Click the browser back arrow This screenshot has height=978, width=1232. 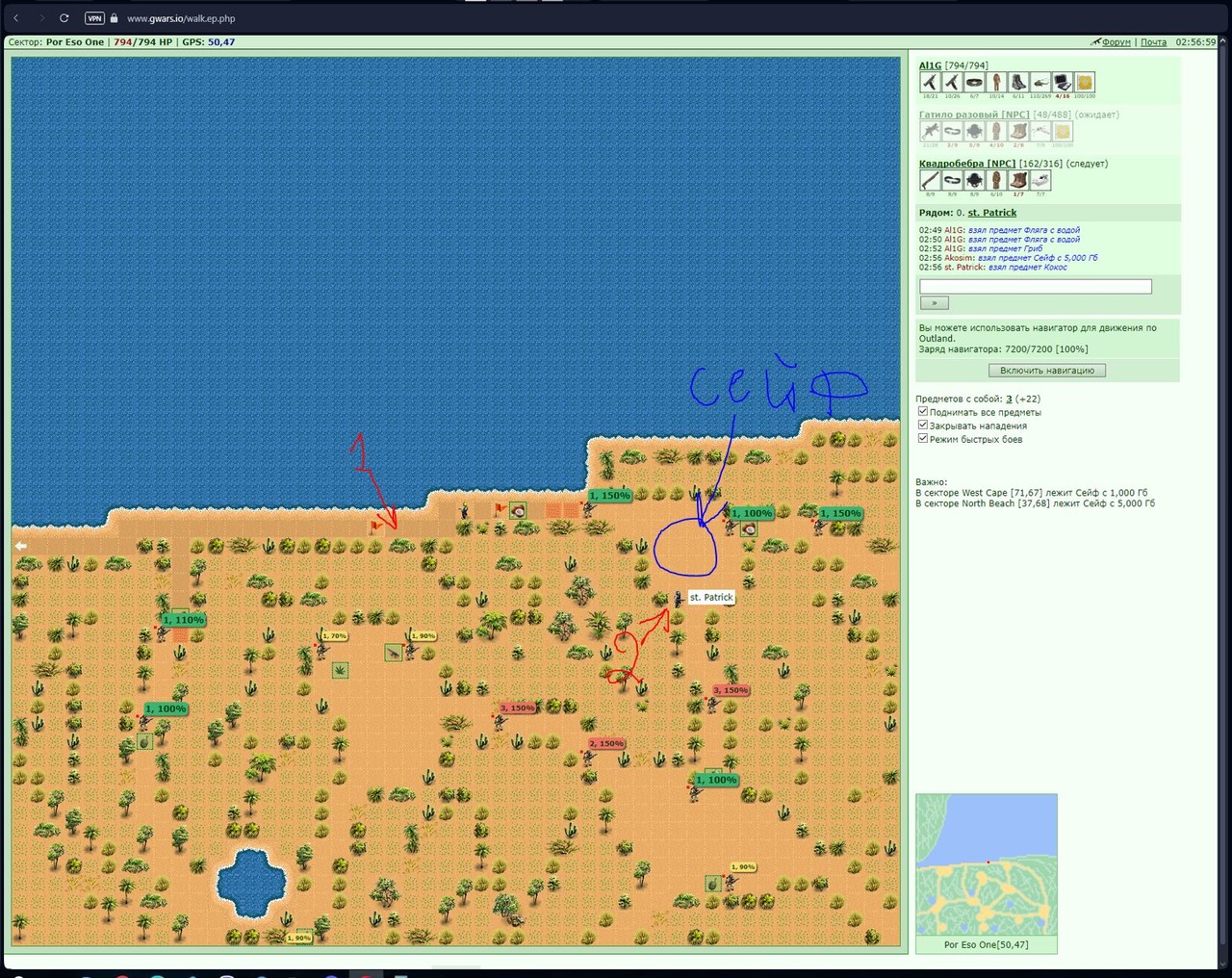coord(16,18)
